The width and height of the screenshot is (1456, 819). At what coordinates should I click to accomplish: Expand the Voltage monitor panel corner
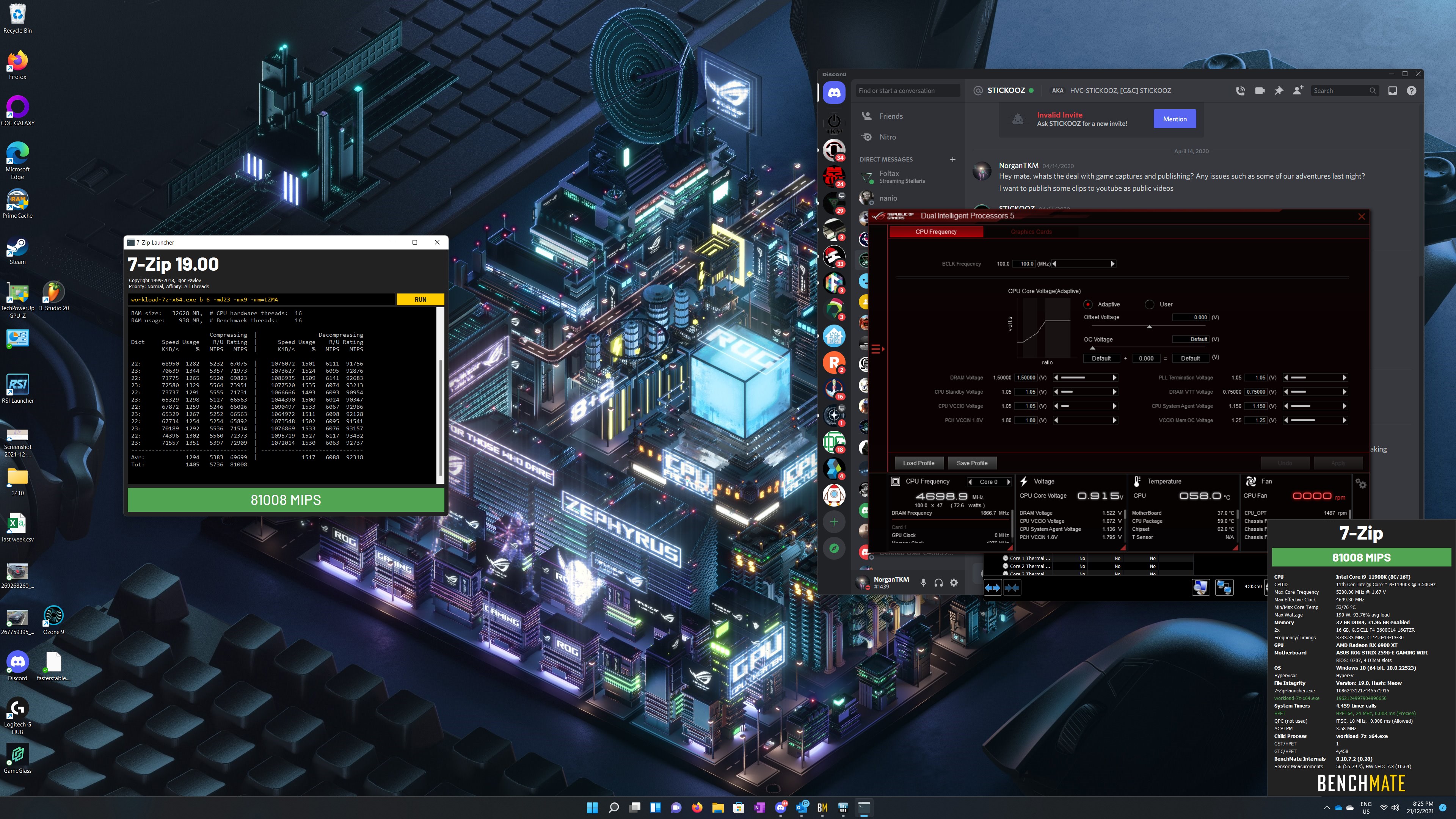pyautogui.click(x=1122, y=547)
